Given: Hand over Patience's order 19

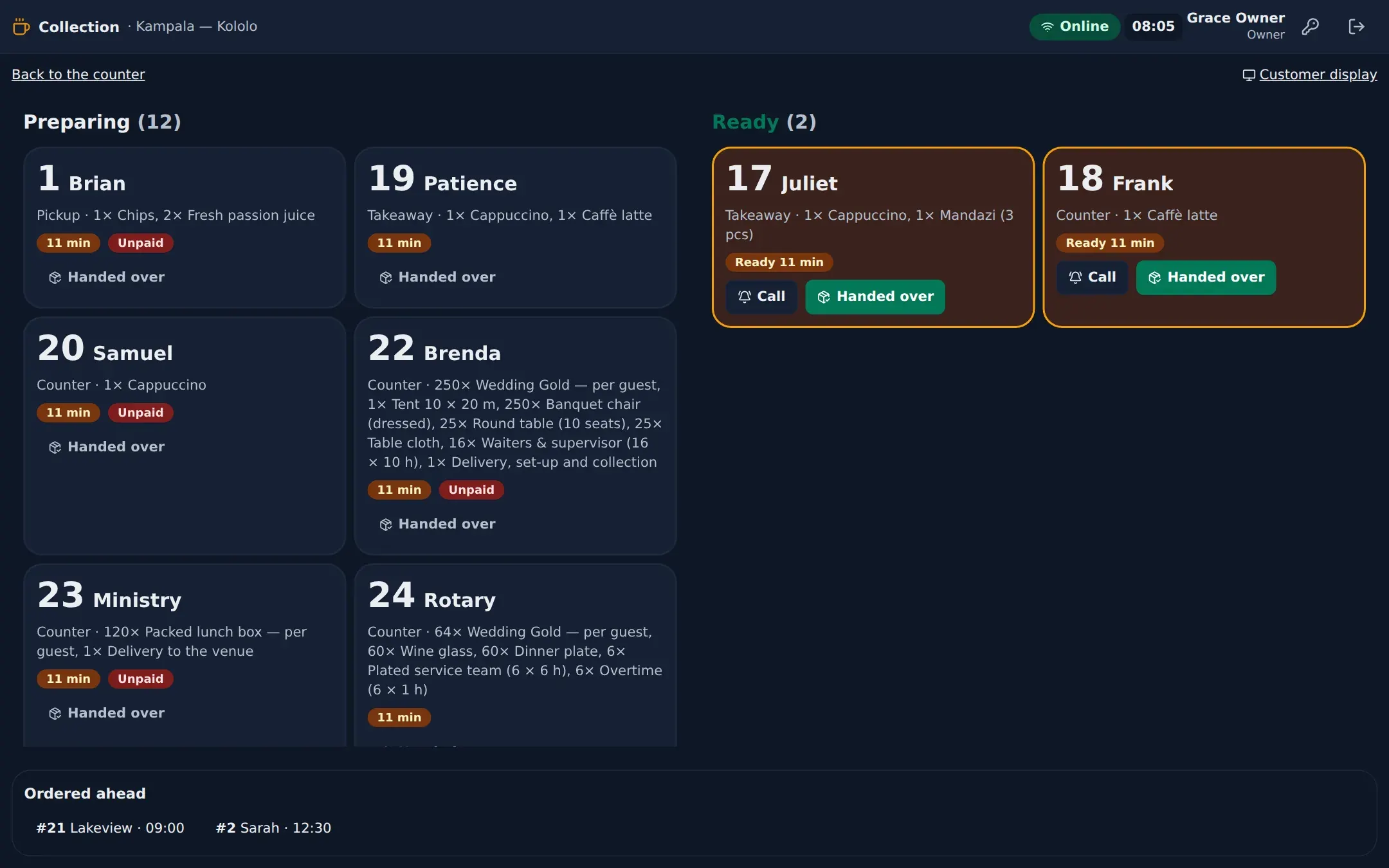Looking at the screenshot, I should point(437,277).
